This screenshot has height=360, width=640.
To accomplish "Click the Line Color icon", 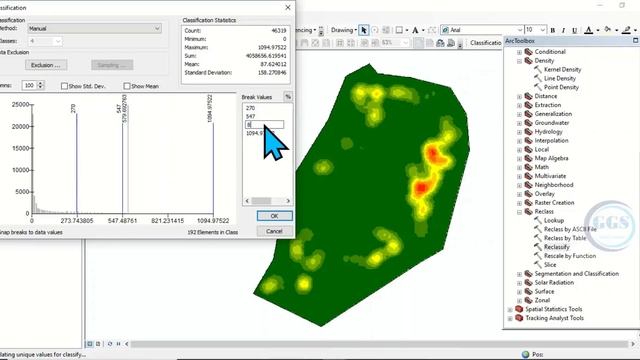I will (x=627, y=30).
